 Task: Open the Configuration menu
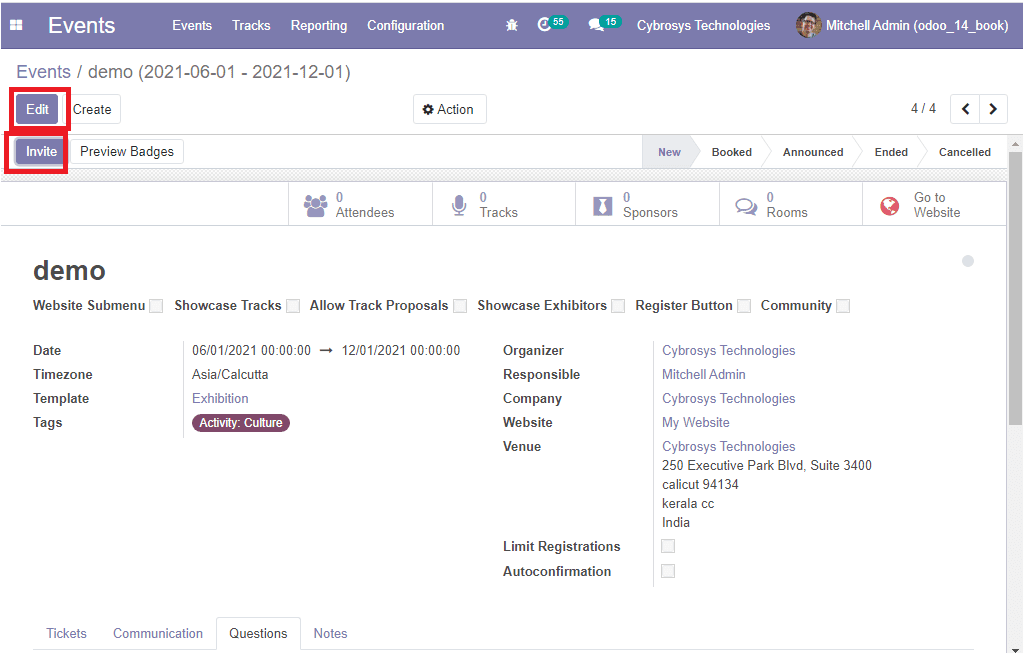406,25
